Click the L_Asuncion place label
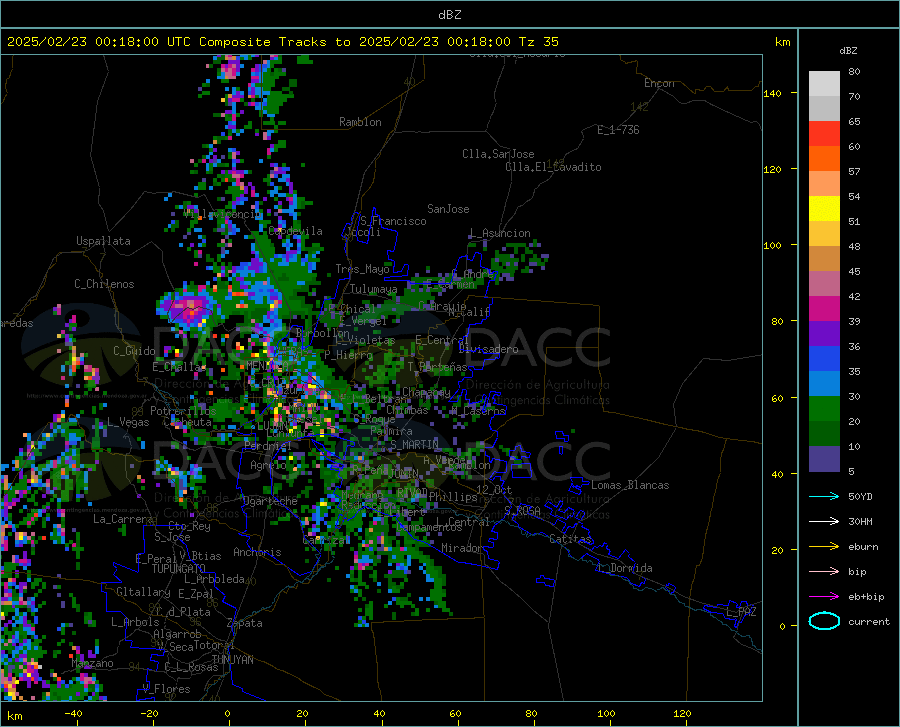This screenshot has height=727, width=900. click(x=500, y=233)
